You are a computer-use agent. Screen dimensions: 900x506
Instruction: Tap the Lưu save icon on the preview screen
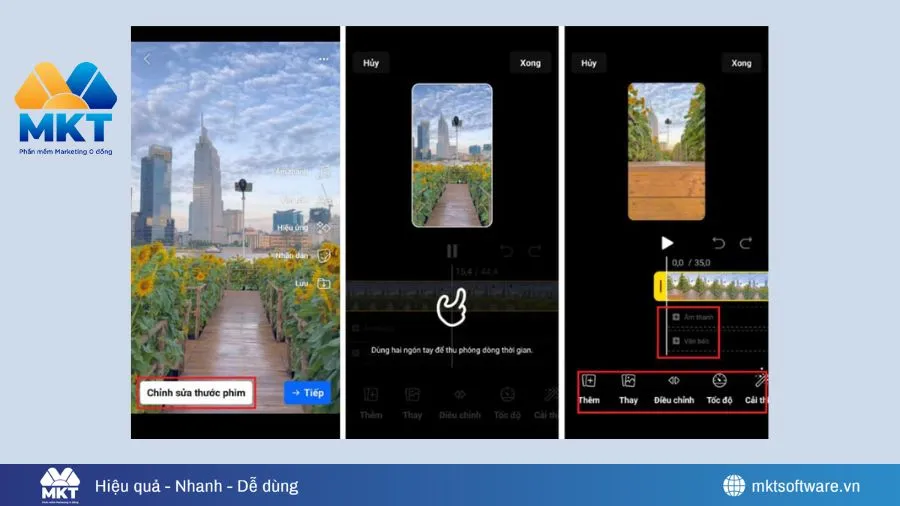324,283
